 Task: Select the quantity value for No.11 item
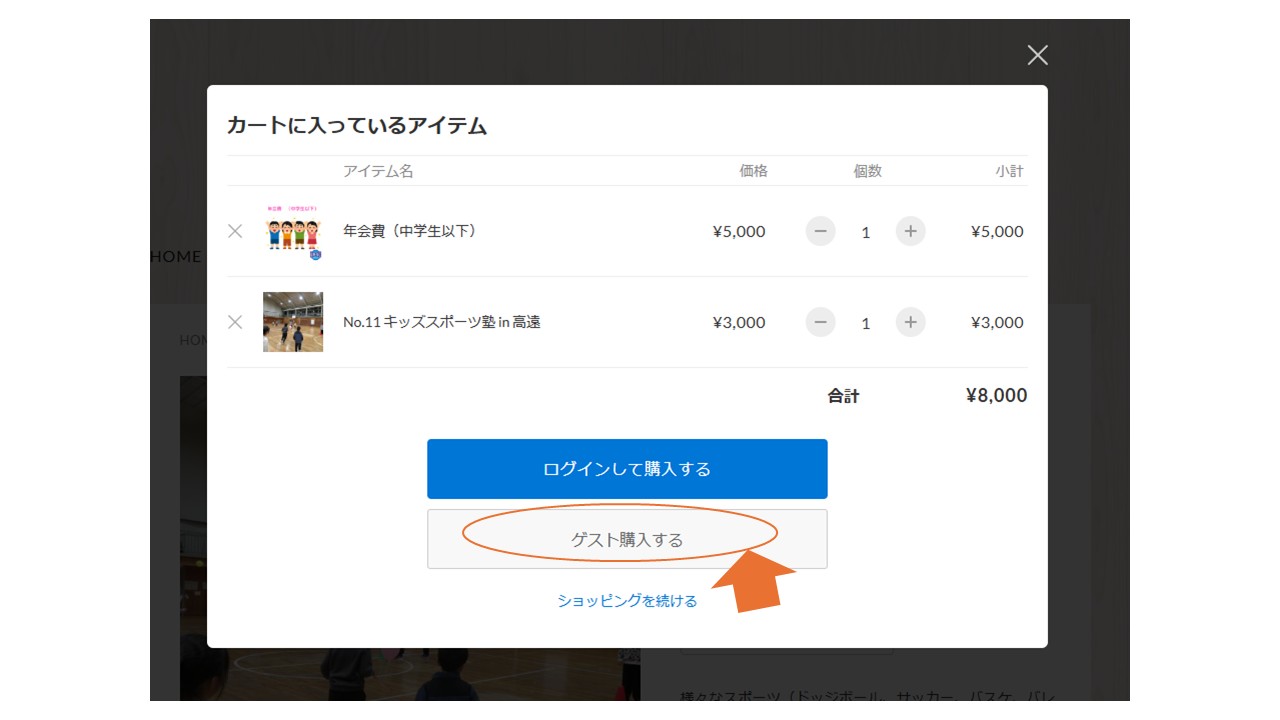[x=865, y=323]
